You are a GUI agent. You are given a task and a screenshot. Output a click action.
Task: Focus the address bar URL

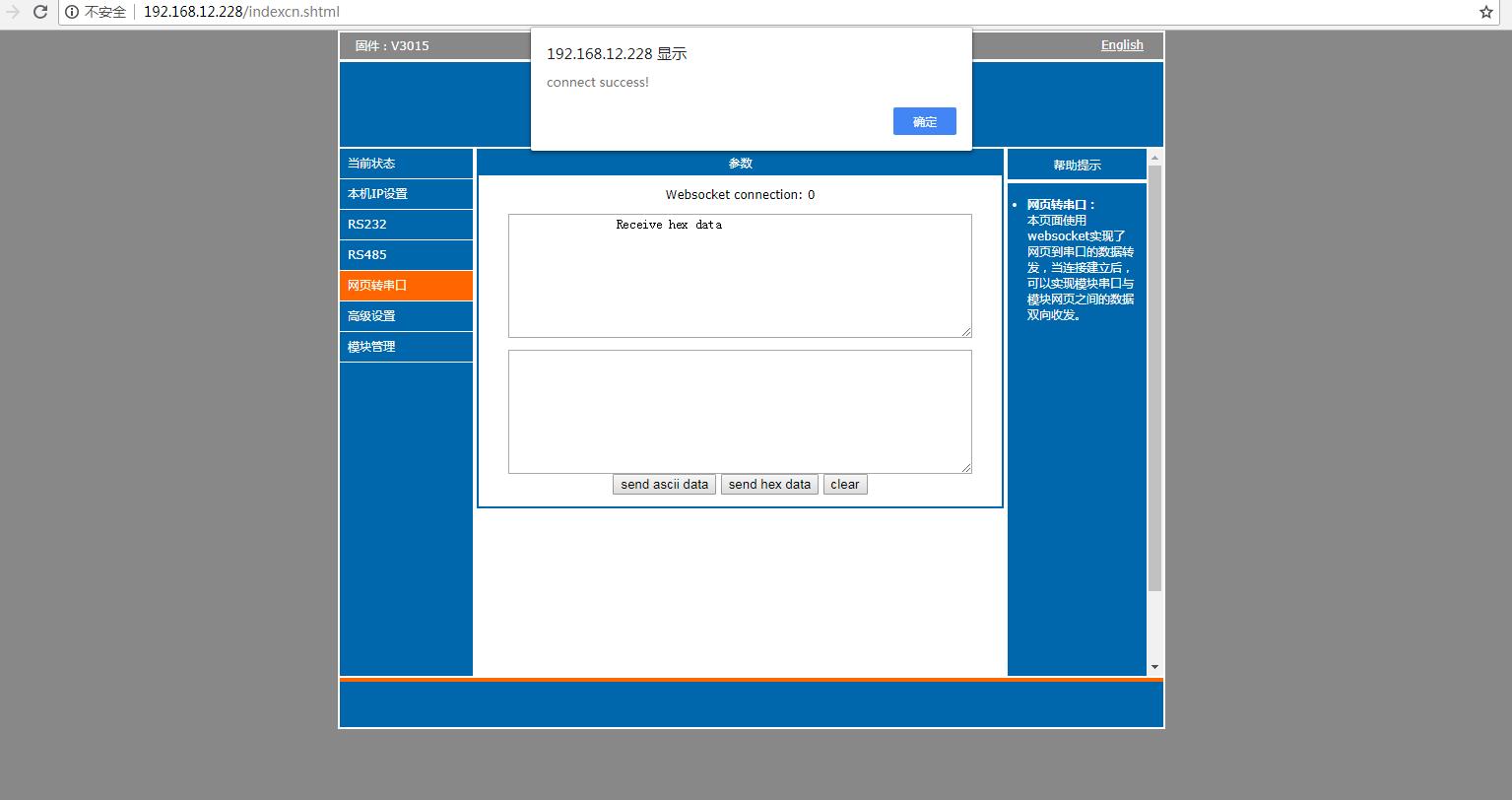(241, 12)
